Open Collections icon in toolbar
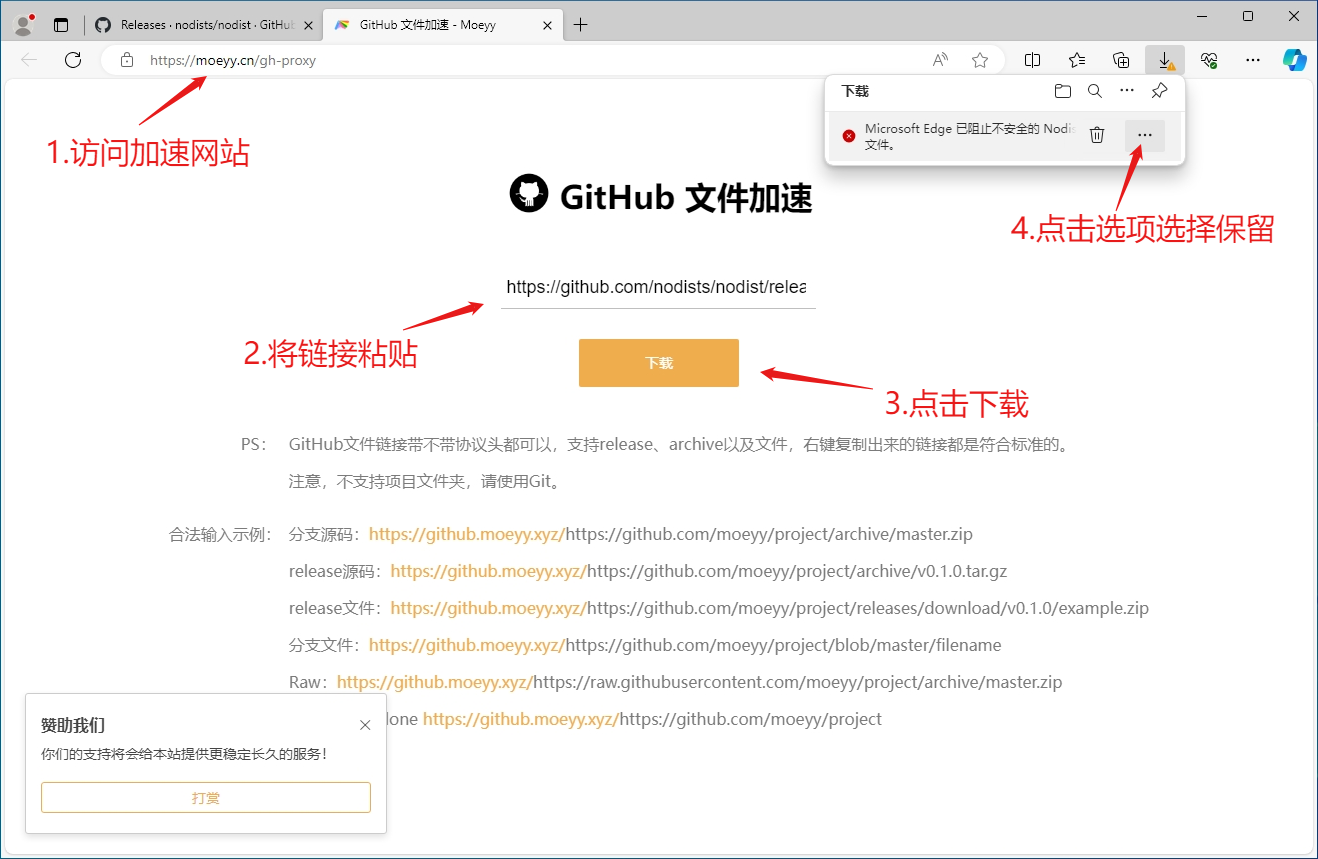The image size is (1318, 859). click(x=1121, y=60)
